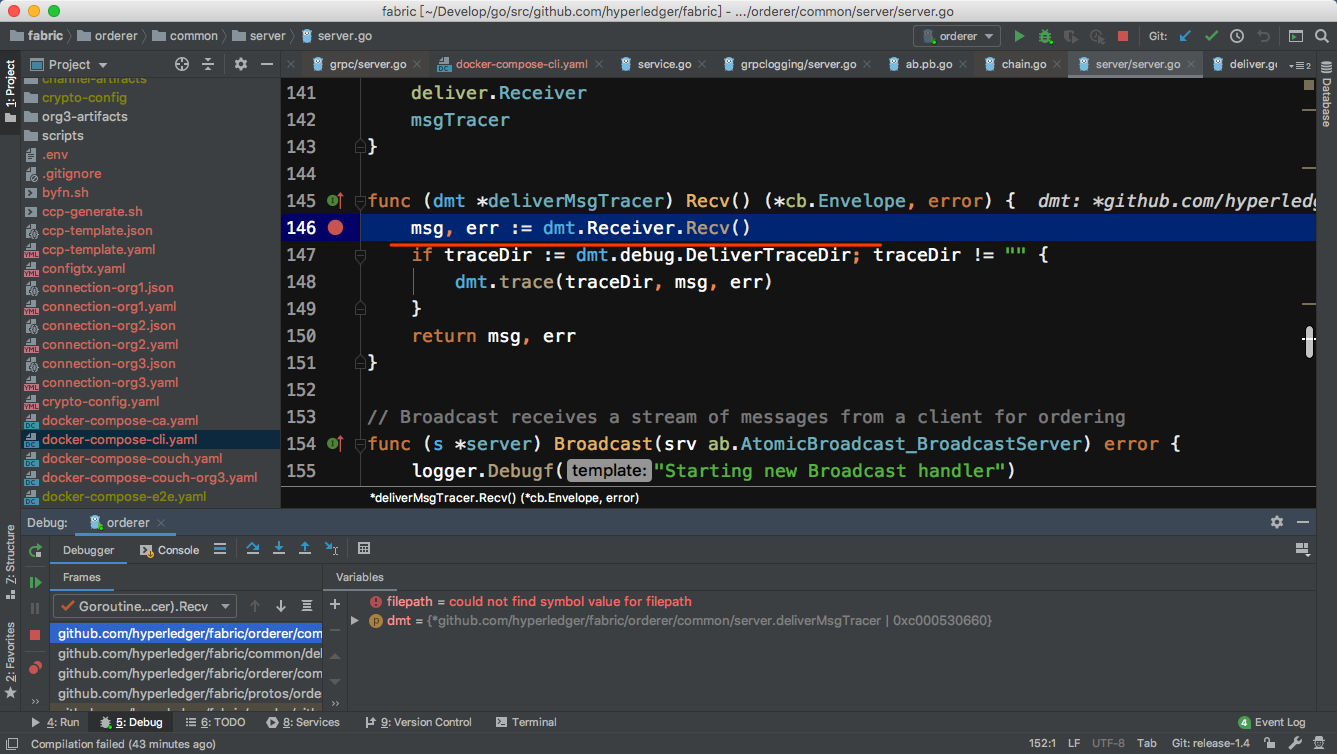Screen dimensions: 1337x754
Task: Commit changes with the Git green checkmark
Action: click(1211, 36)
